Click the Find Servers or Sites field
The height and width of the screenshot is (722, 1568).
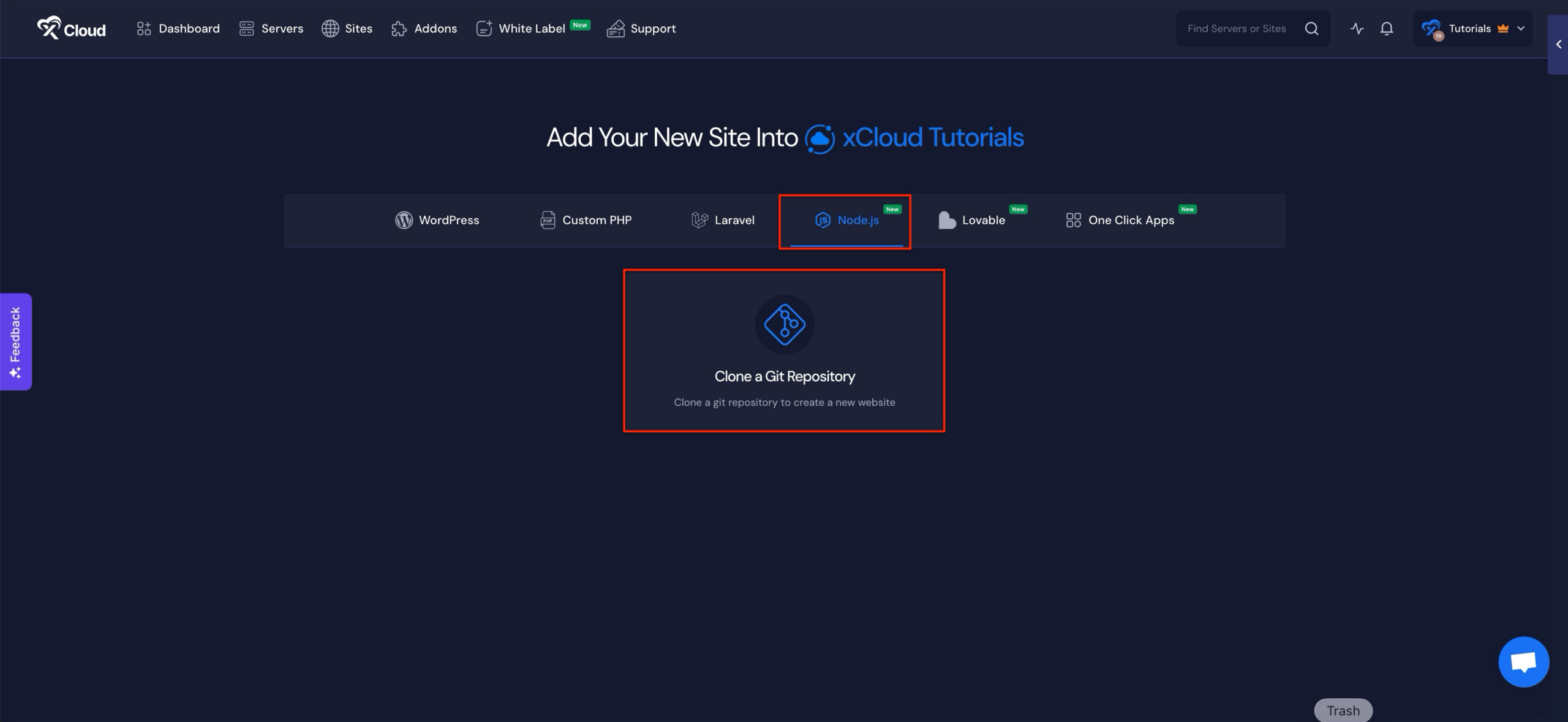click(1236, 28)
